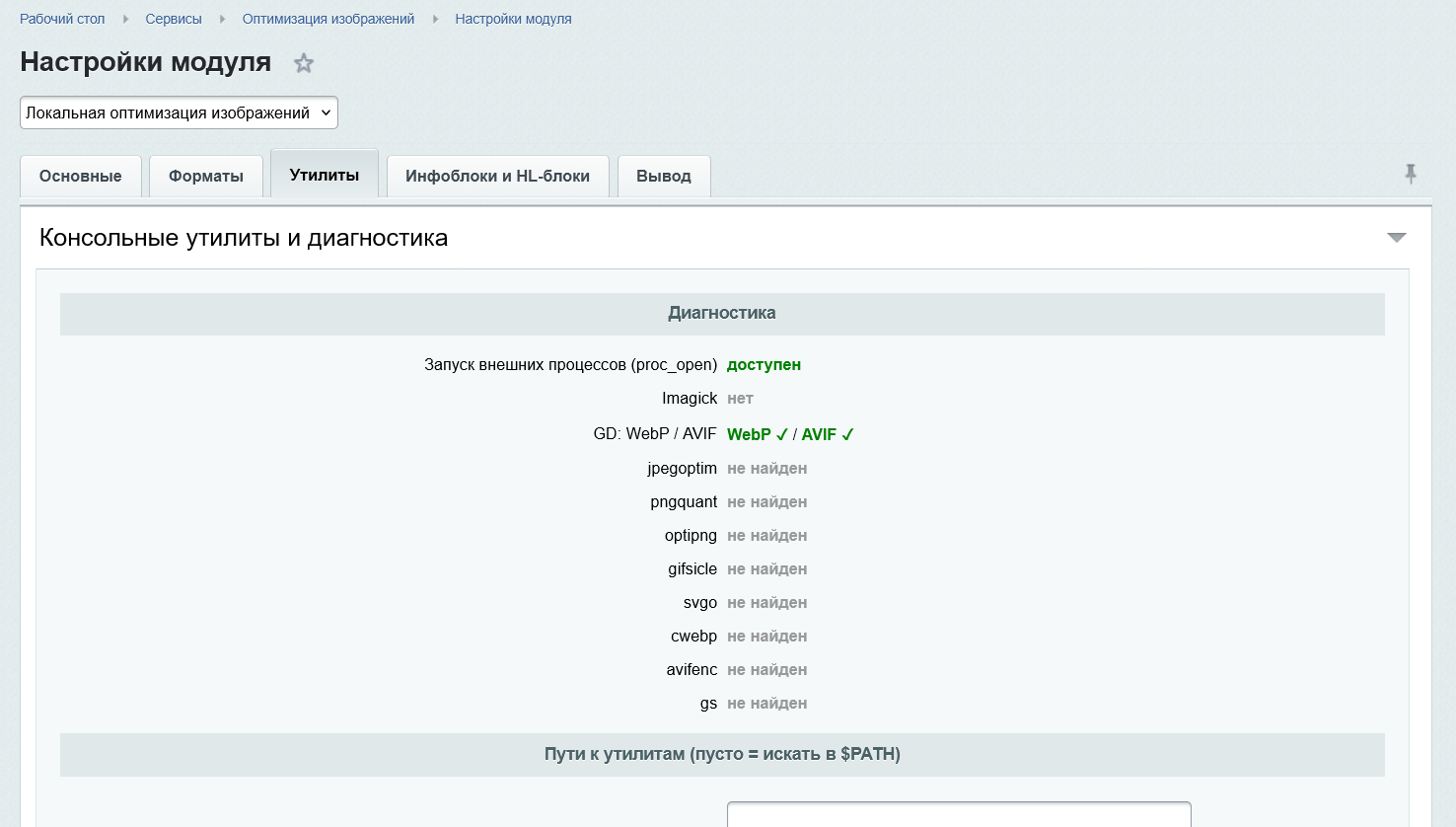Navigate to Оптимизация изображений breadcrumb

pyautogui.click(x=328, y=19)
